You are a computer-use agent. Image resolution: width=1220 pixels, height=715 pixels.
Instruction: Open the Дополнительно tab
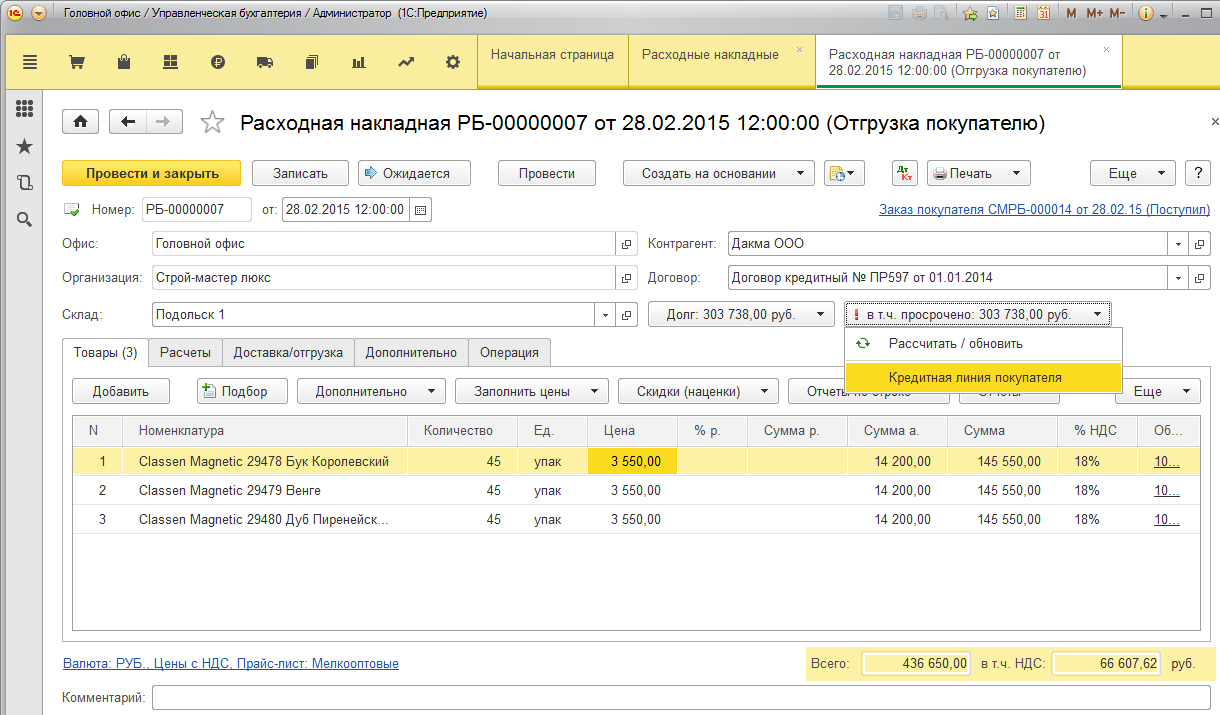tap(411, 353)
